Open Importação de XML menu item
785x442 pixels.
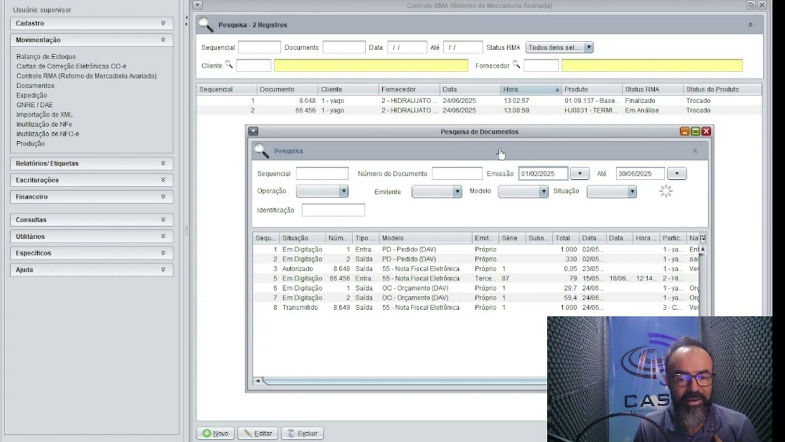[44, 115]
